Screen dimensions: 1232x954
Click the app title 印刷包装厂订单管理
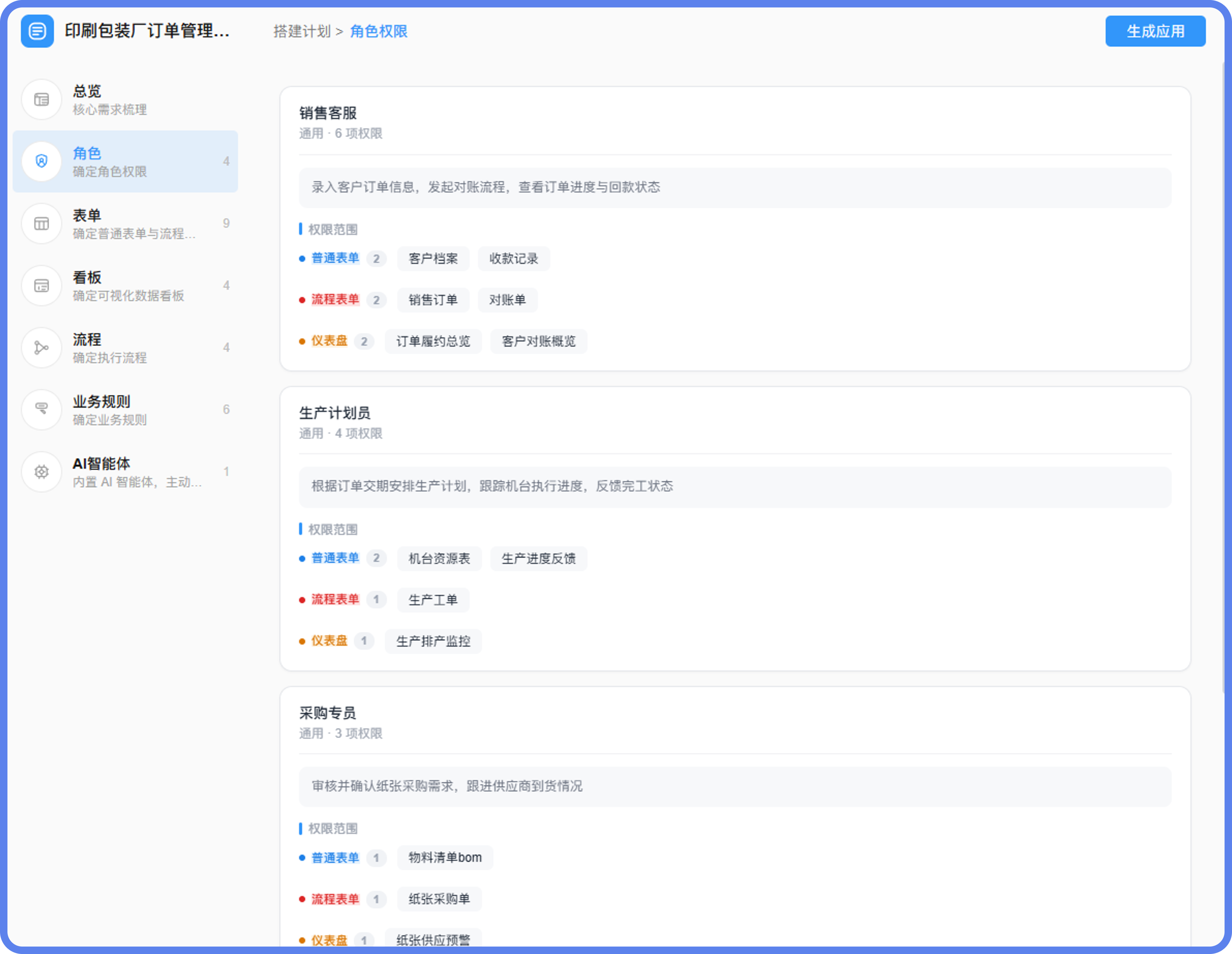pyautogui.click(x=147, y=31)
